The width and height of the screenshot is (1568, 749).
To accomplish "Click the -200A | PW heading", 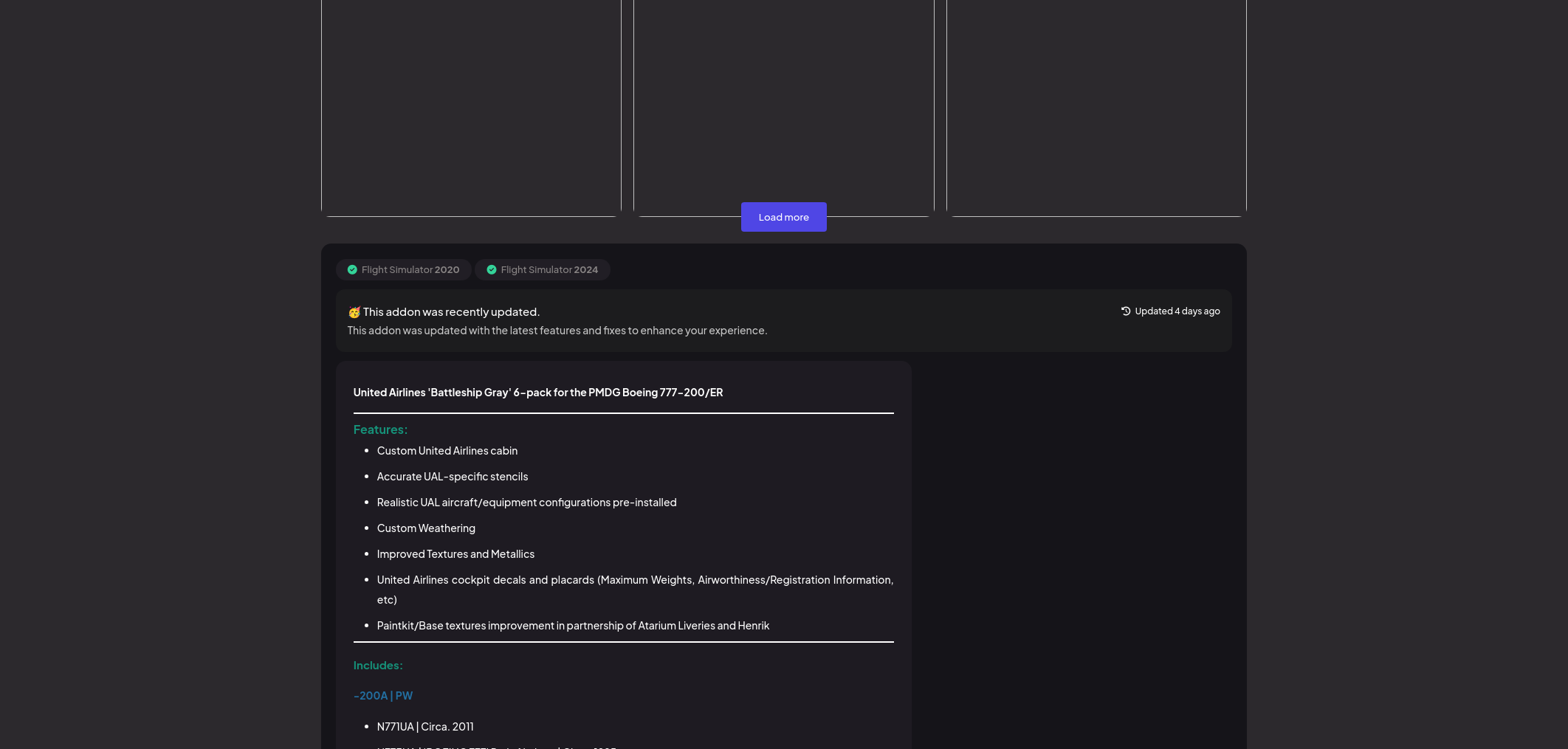I will pos(383,696).
